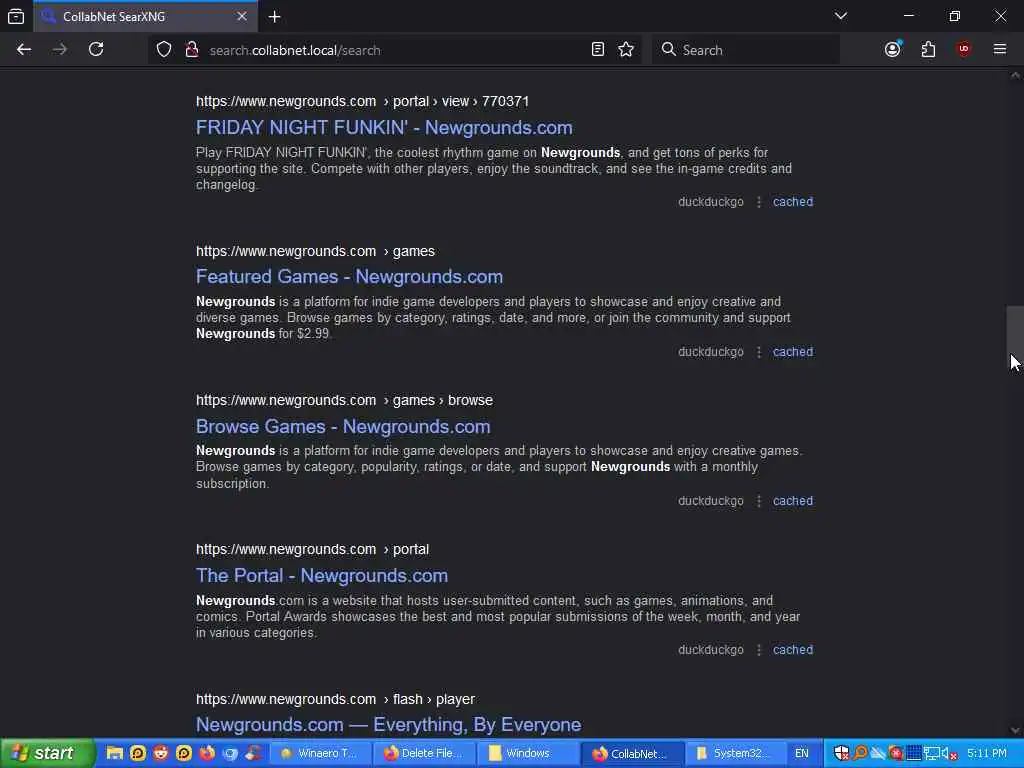Launch Firefox from quick launch
The height and width of the screenshot is (768, 1024).
pyautogui.click(x=207, y=753)
